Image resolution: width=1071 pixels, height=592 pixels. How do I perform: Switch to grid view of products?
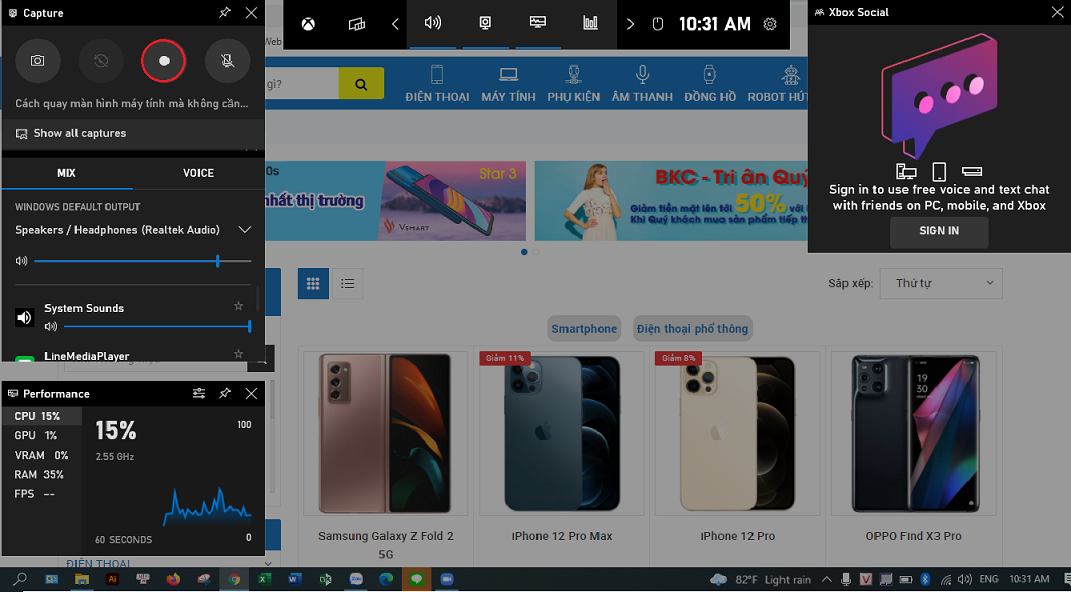313,283
